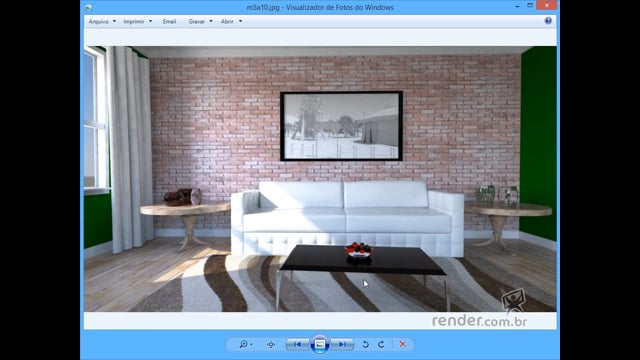Expand the Imprimir dropdown arrow
The width and height of the screenshot is (640, 360).
coord(151,21)
